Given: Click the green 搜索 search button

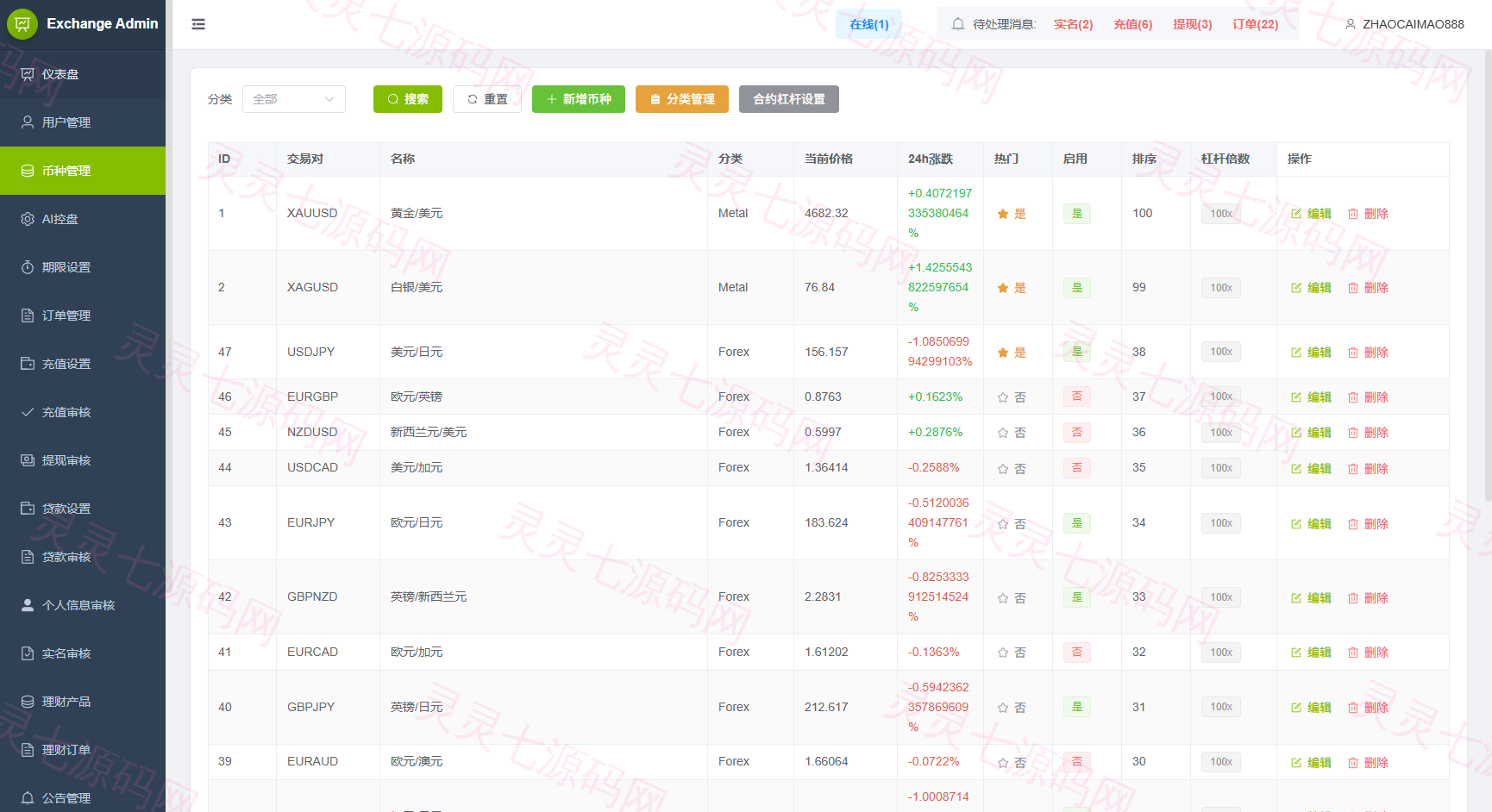Looking at the screenshot, I should 408,99.
